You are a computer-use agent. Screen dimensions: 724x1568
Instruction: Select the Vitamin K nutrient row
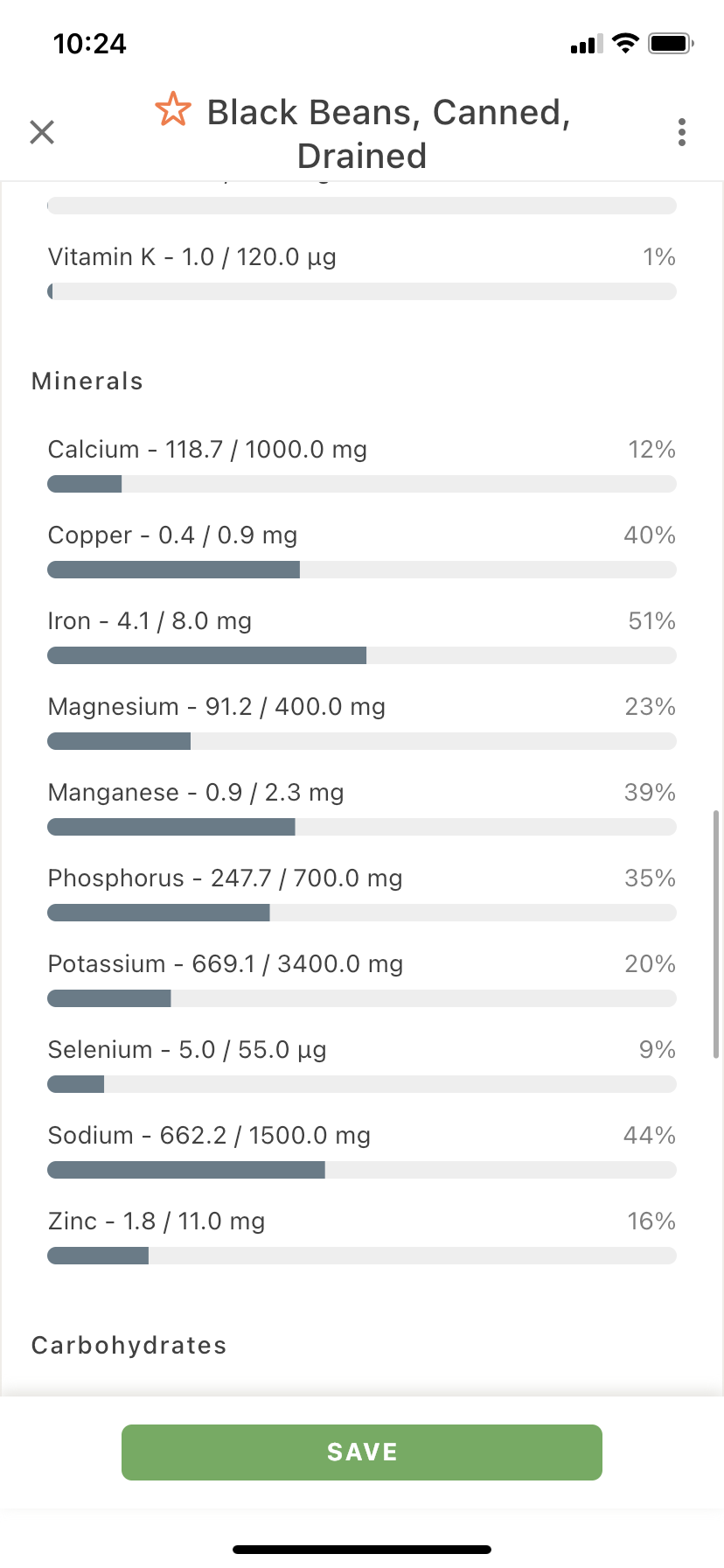click(x=362, y=272)
